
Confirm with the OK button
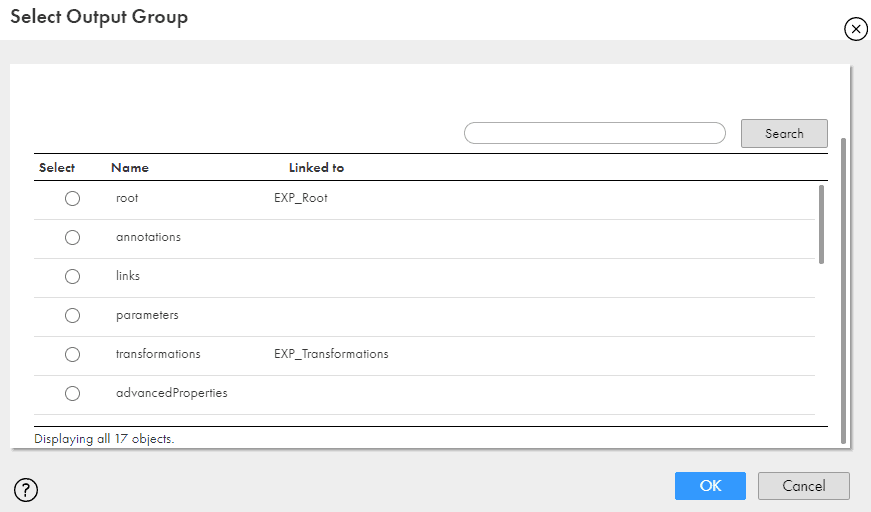[710, 486]
